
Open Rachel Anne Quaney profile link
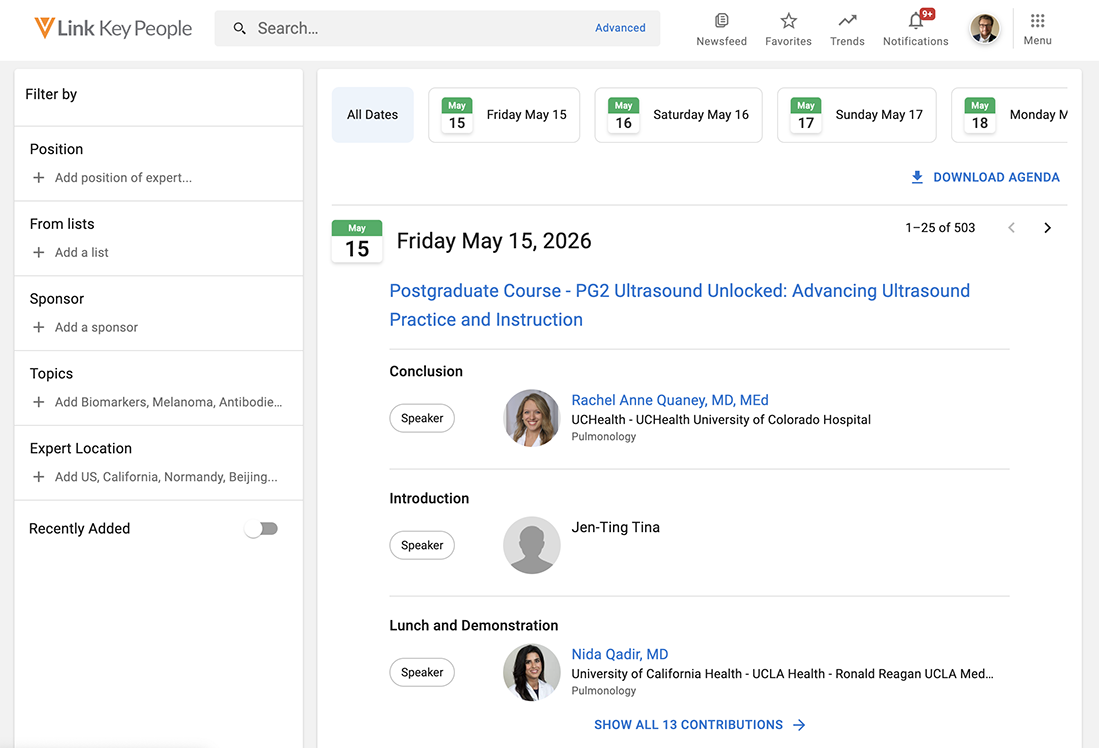point(669,400)
